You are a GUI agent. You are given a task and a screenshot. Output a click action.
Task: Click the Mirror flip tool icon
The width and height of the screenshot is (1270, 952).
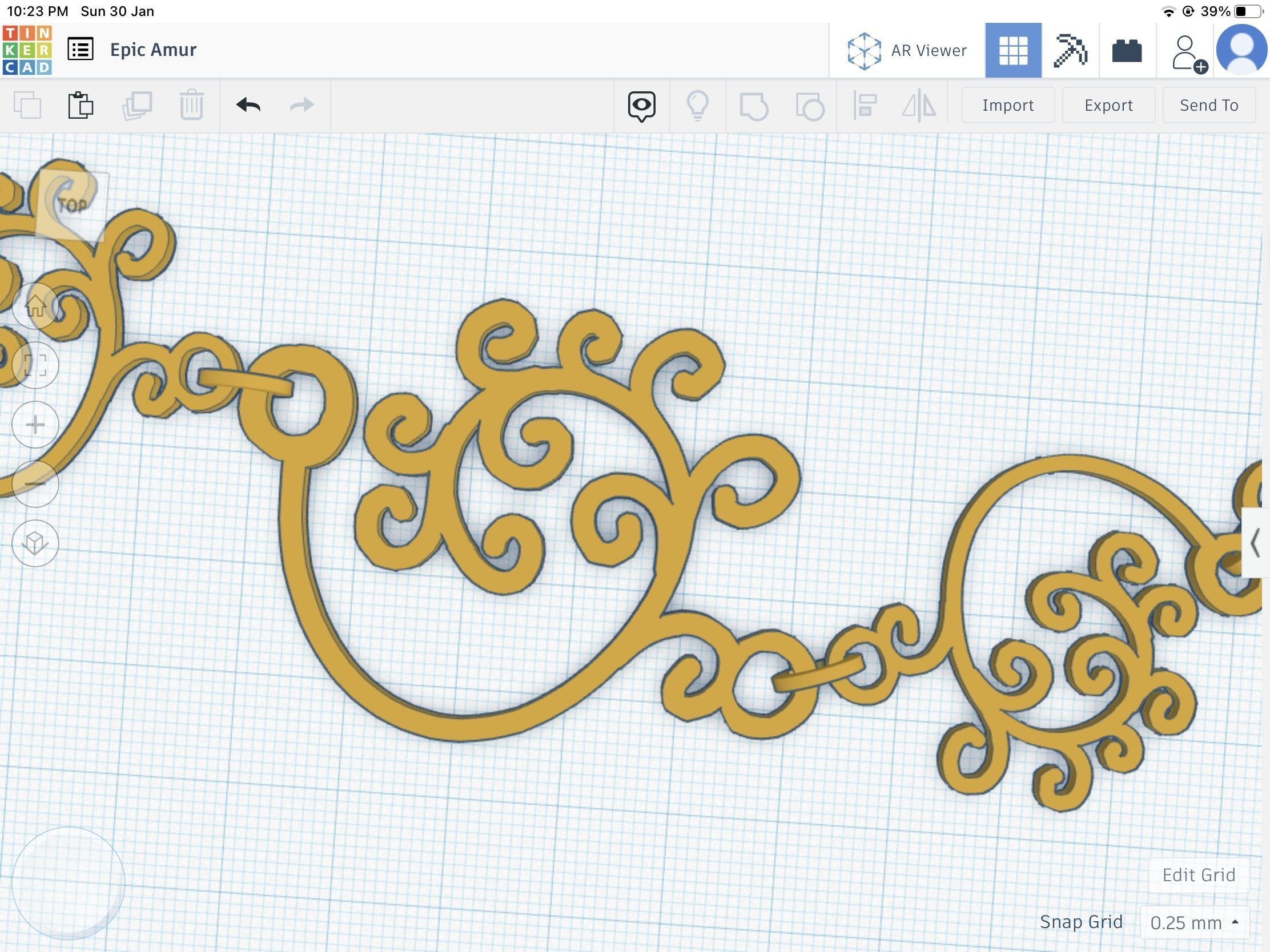pyautogui.click(x=919, y=106)
